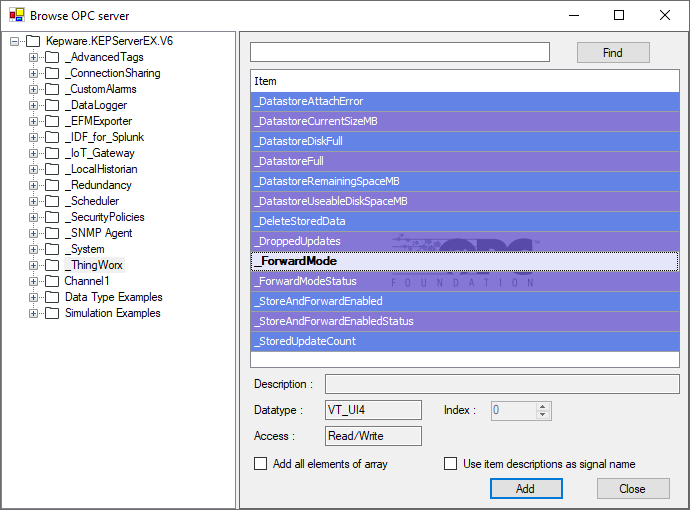The height and width of the screenshot is (510, 690).
Task: Select _SecurityPolicies in the tree
Action: pyautogui.click(x=105, y=217)
